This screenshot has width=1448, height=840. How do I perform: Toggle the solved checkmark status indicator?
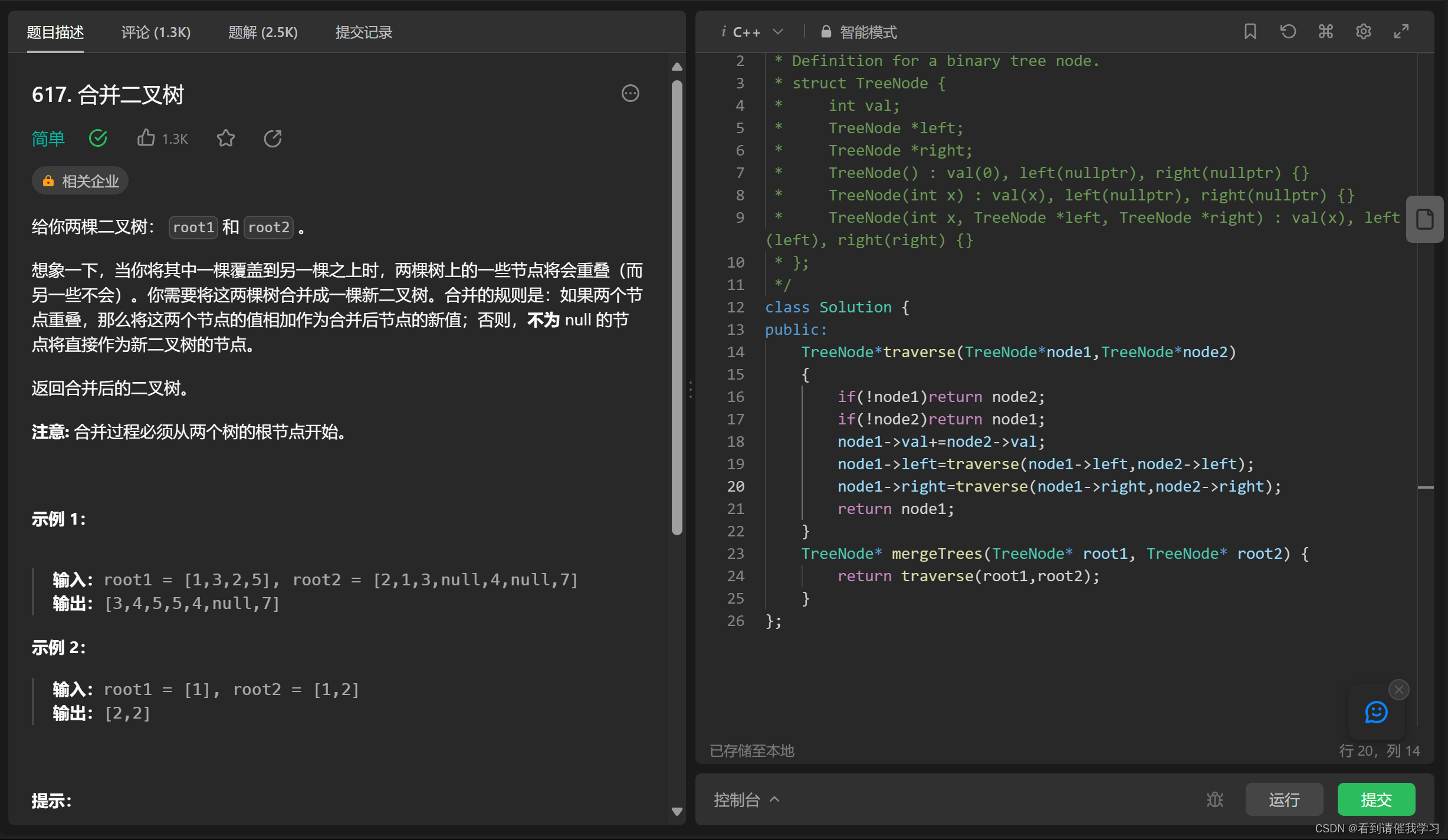click(98, 138)
